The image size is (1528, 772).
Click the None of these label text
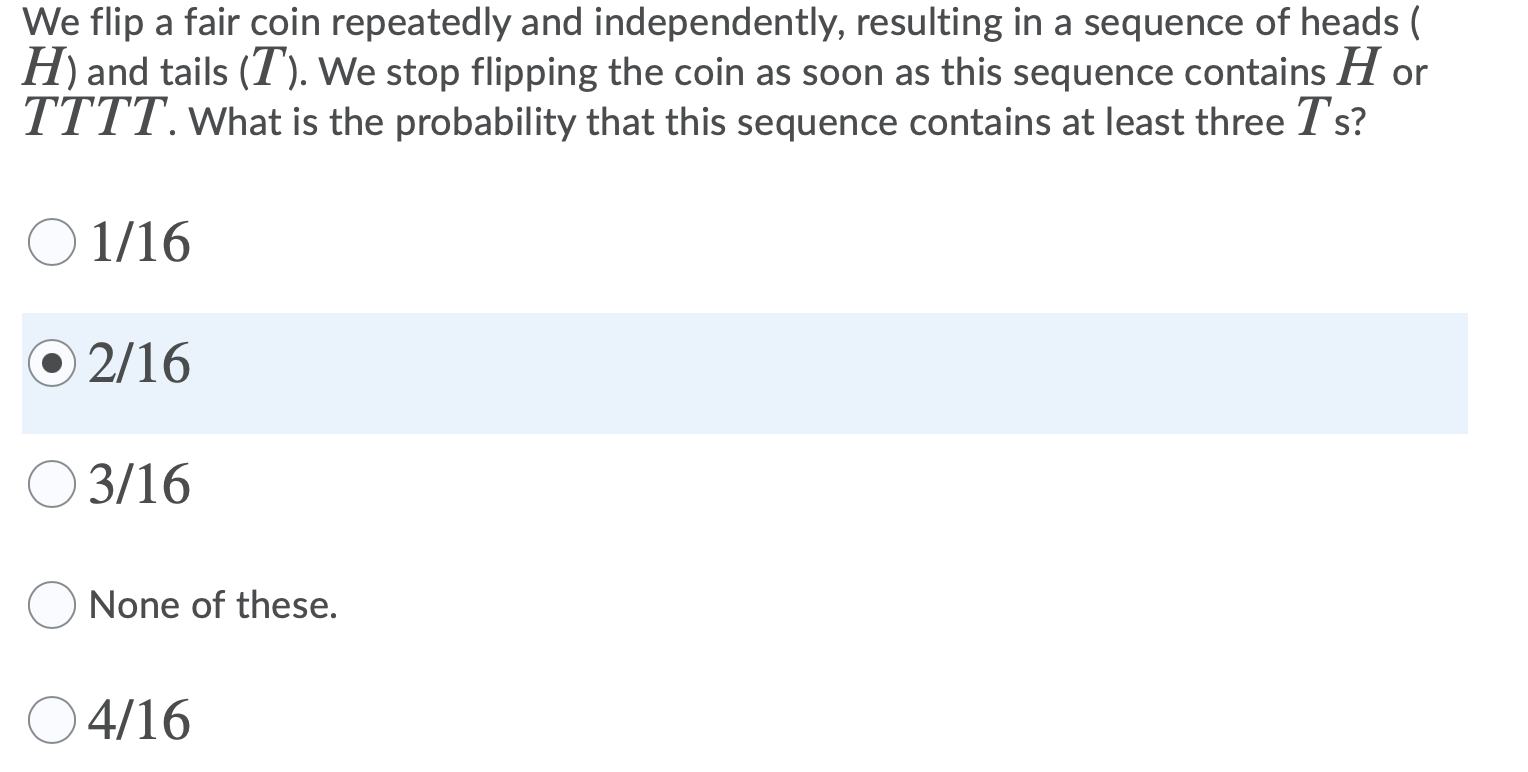click(x=213, y=604)
